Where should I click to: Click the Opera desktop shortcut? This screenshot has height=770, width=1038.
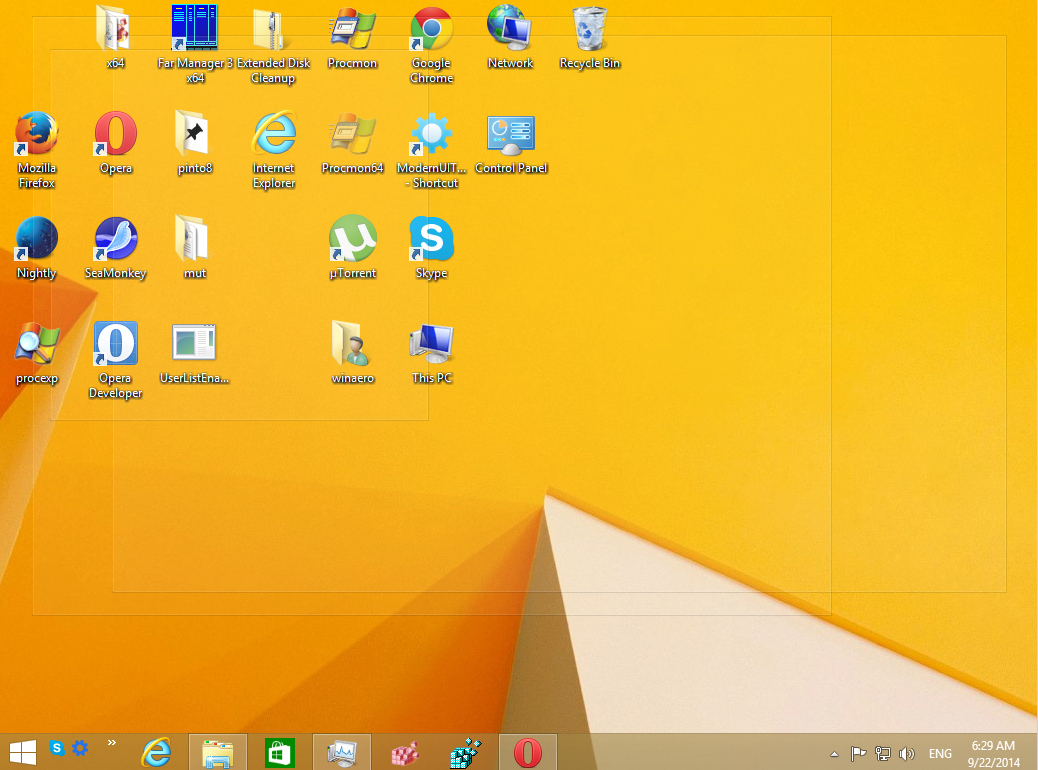116,142
